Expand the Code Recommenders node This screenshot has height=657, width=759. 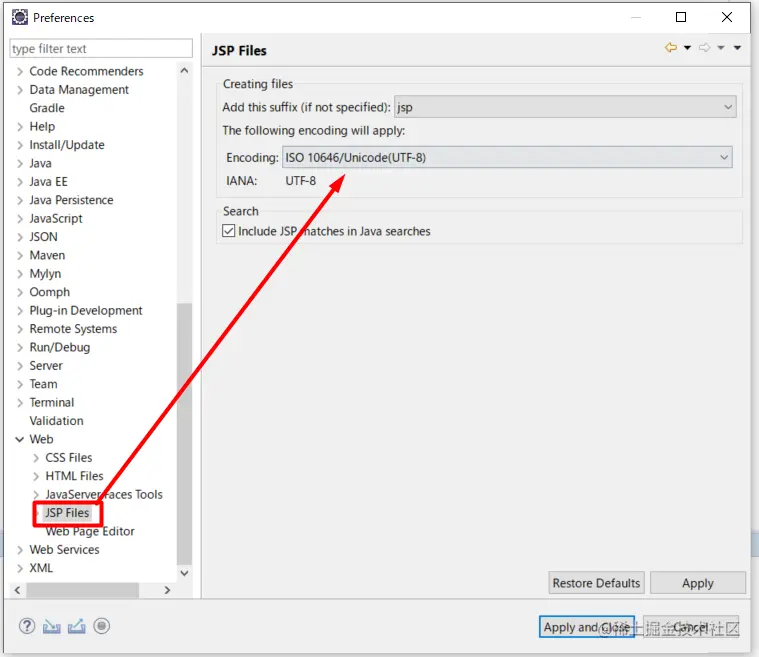point(20,72)
